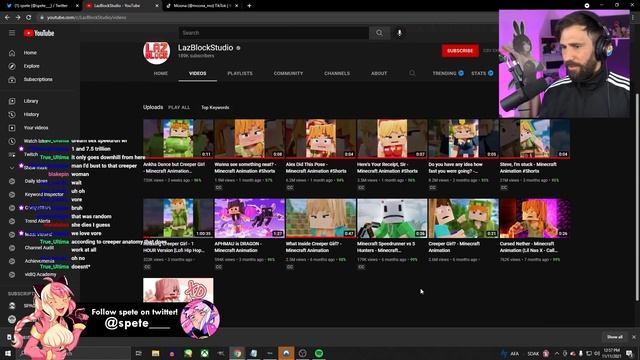Click the YouTube logo
Screen dimensions: 640x360
[x=39, y=33]
